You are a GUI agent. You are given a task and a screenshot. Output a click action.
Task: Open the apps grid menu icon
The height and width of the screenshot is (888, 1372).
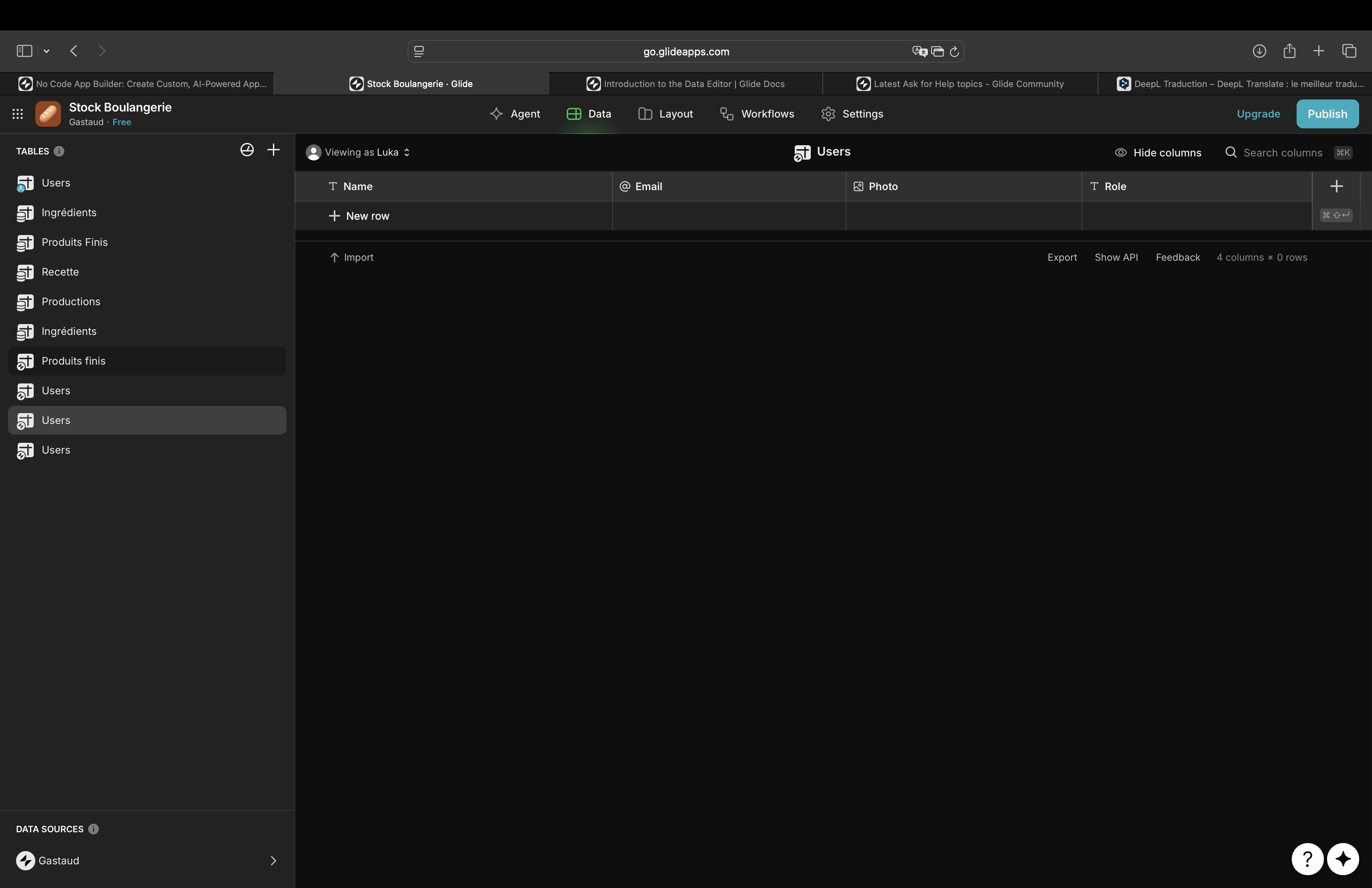coord(18,114)
